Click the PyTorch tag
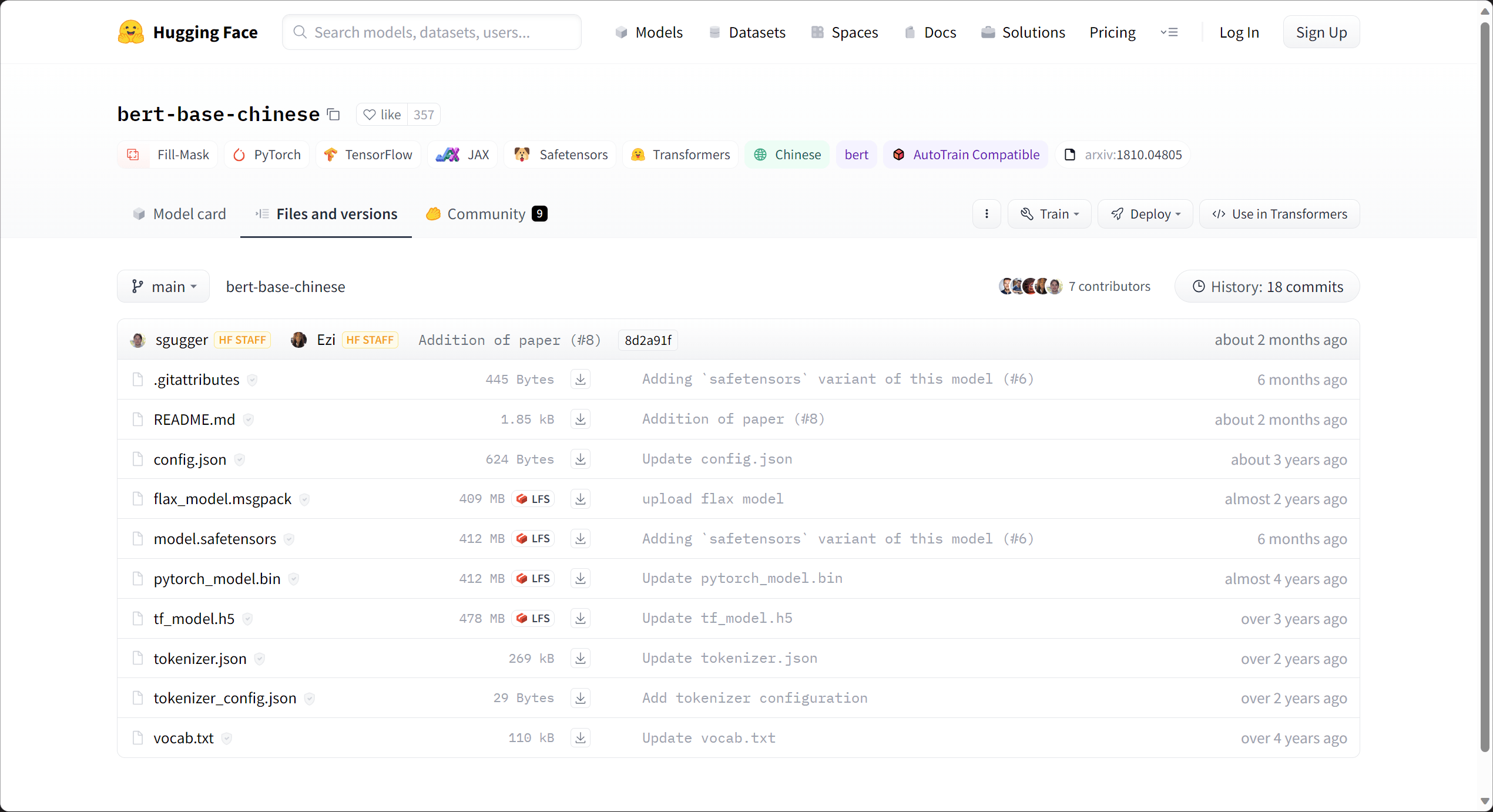 coord(267,155)
